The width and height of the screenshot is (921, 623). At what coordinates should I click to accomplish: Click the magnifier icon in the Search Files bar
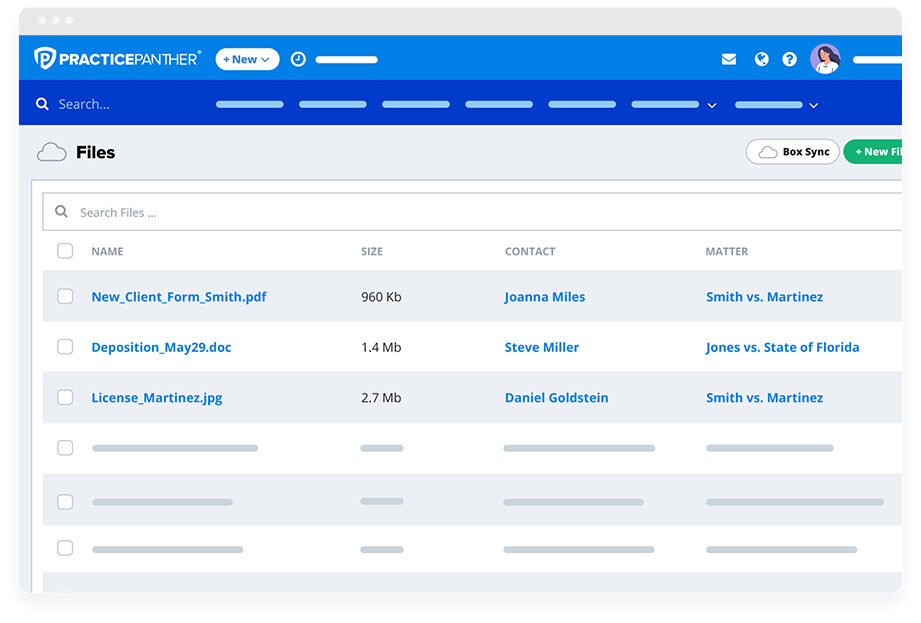(62, 212)
